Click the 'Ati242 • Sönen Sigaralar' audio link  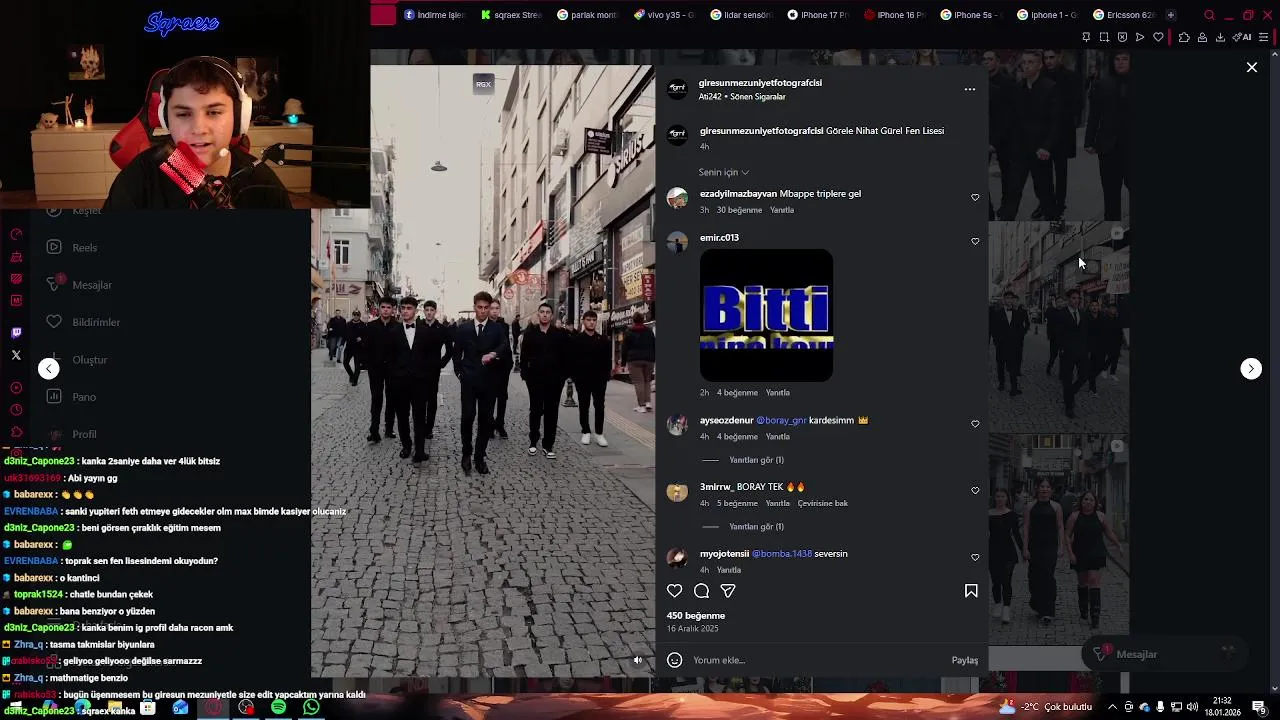[x=742, y=97]
